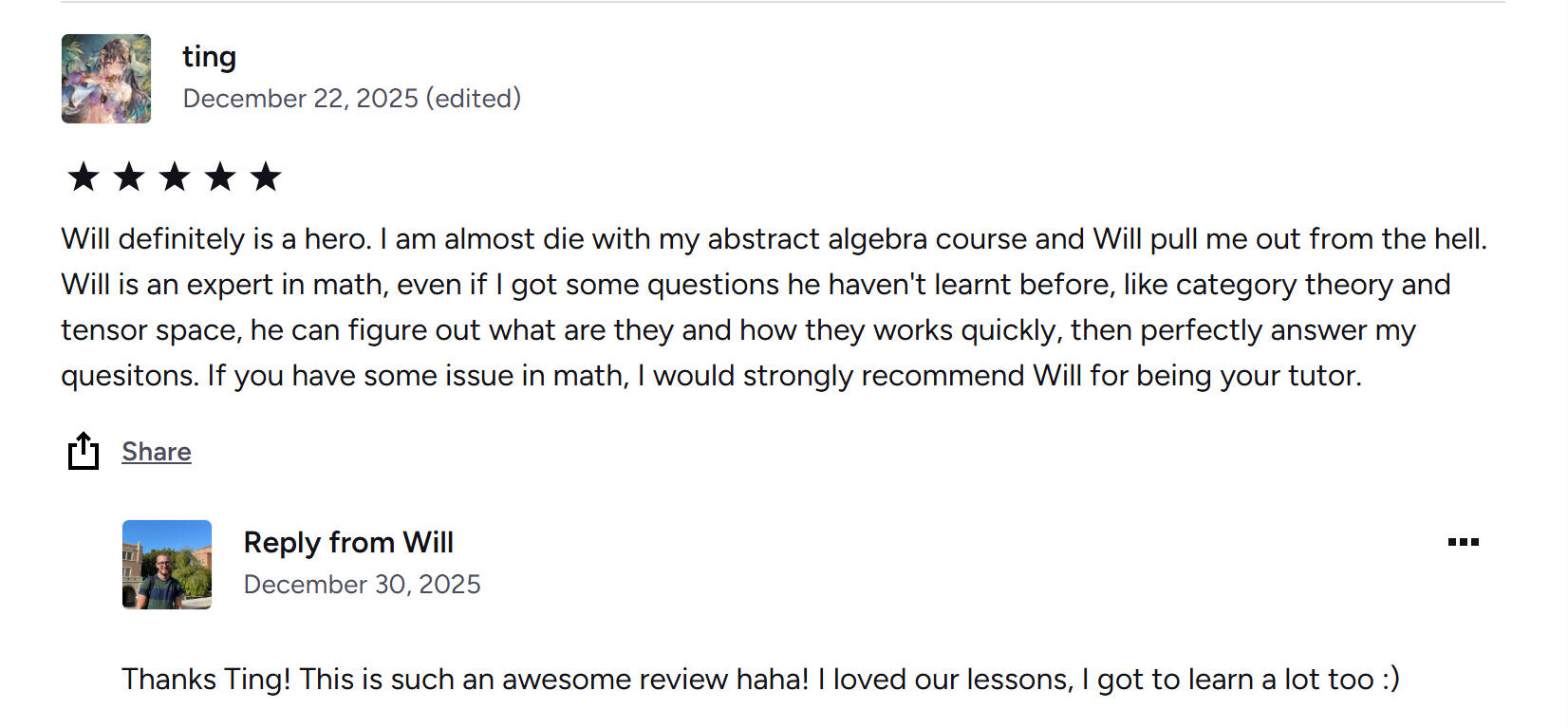Click the December 30, 2025 reply date
Image resolution: width=1568 pixels, height=728 pixels.
tap(362, 585)
